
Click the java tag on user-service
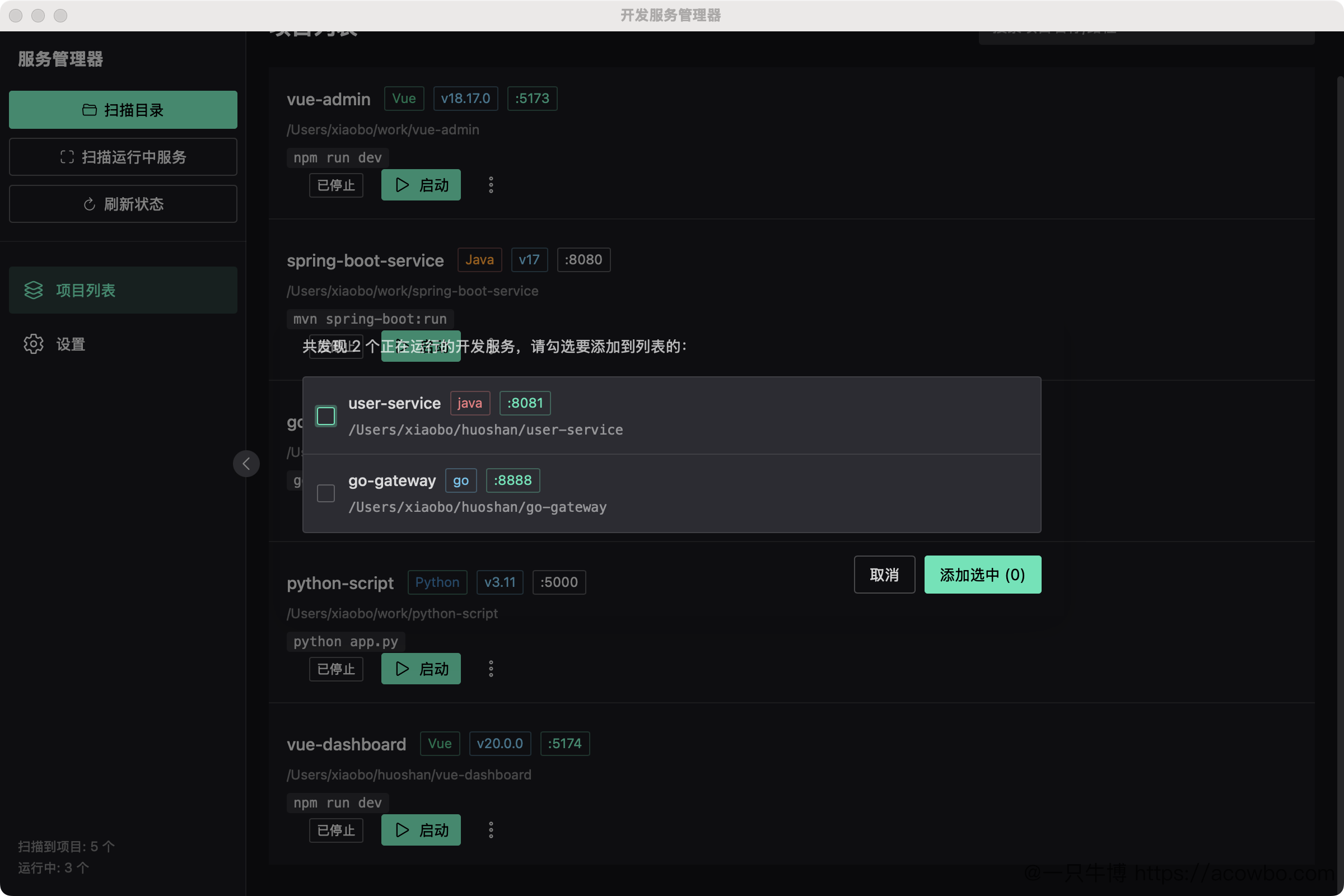[x=470, y=403]
